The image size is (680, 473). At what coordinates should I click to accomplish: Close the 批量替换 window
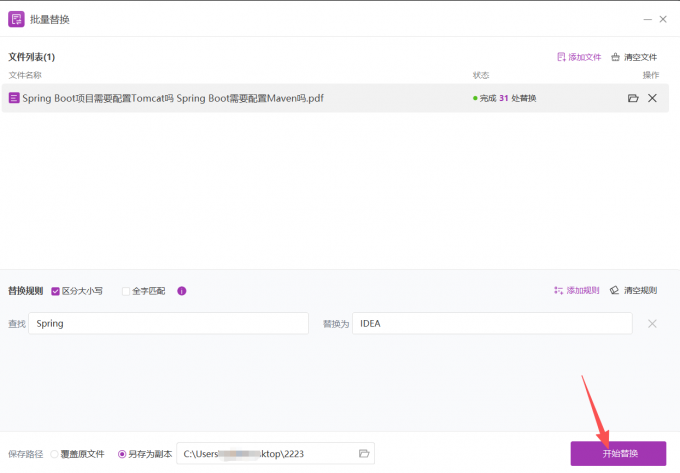coord(663,20)
